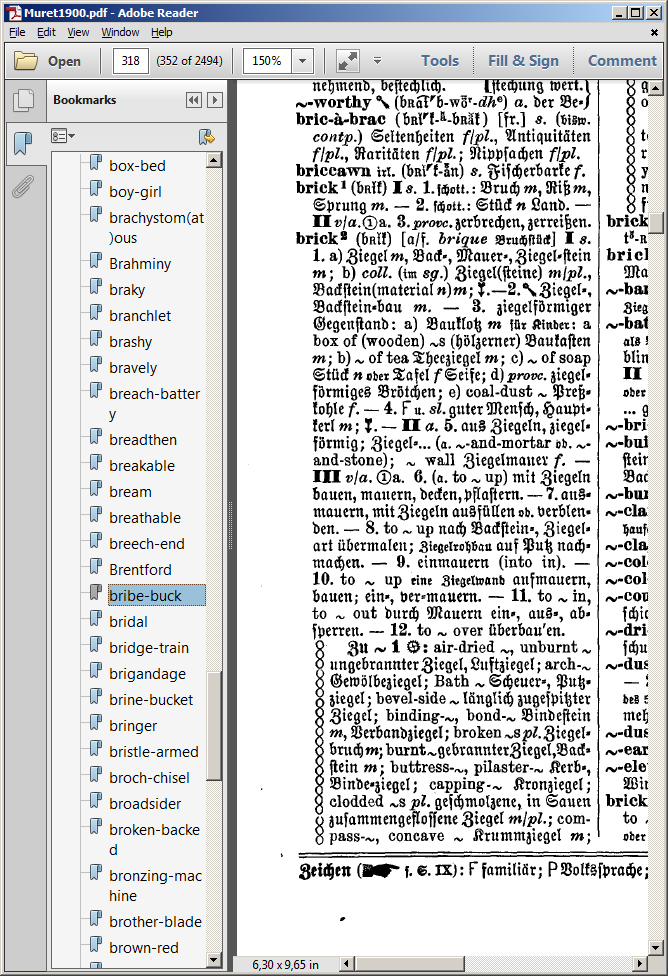Jump to the bravely bookmark
Viewport: 668px width, 976px height.
tap(133, 368)
